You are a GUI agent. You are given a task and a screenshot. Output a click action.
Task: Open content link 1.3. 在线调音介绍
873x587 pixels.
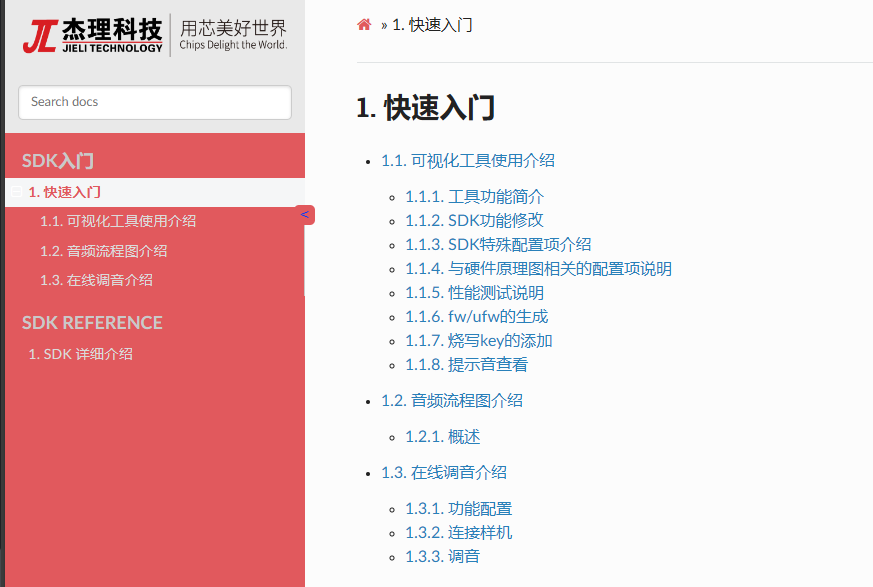pyautogui.click(x=444, y=473)
